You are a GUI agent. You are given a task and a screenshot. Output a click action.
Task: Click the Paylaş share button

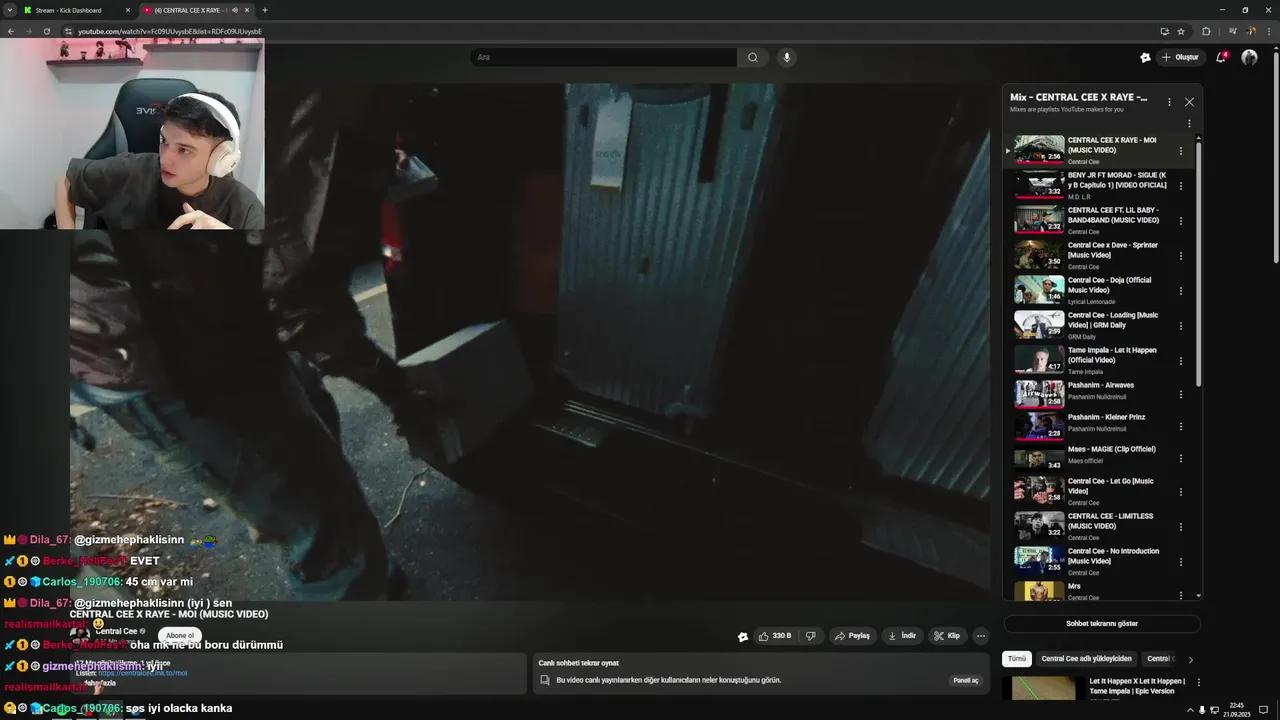click(853, 636)
